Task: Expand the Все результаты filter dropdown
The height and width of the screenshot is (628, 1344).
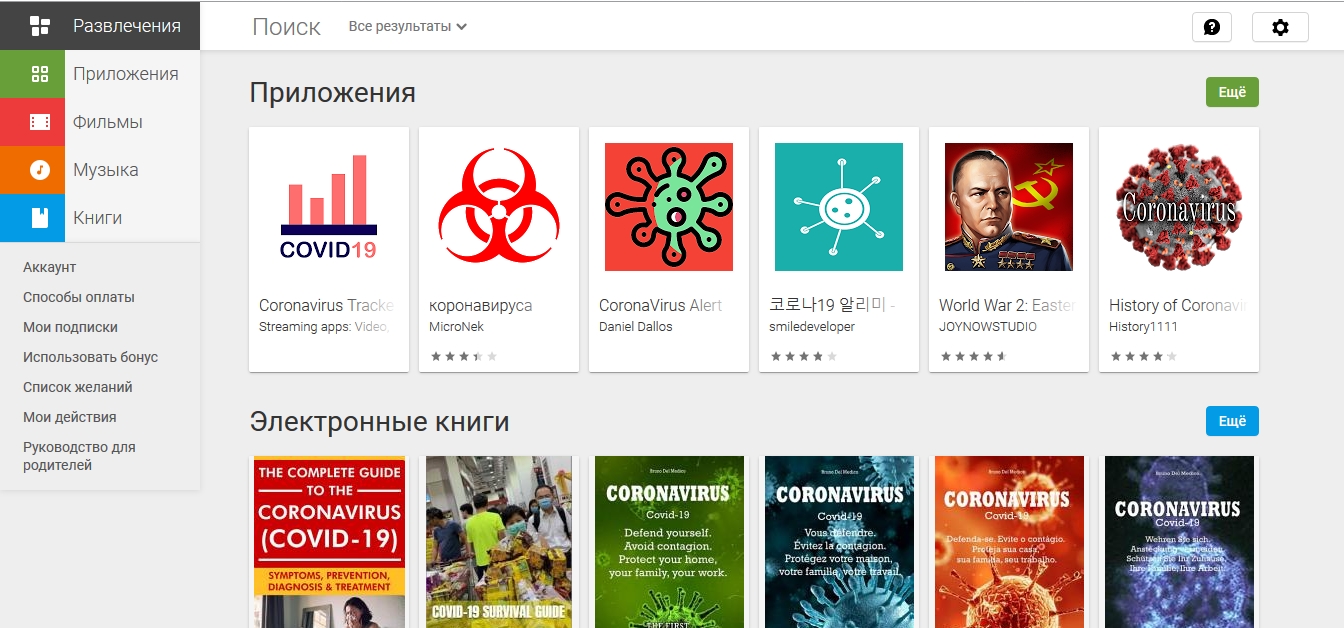Action: (x=408, y=26)
